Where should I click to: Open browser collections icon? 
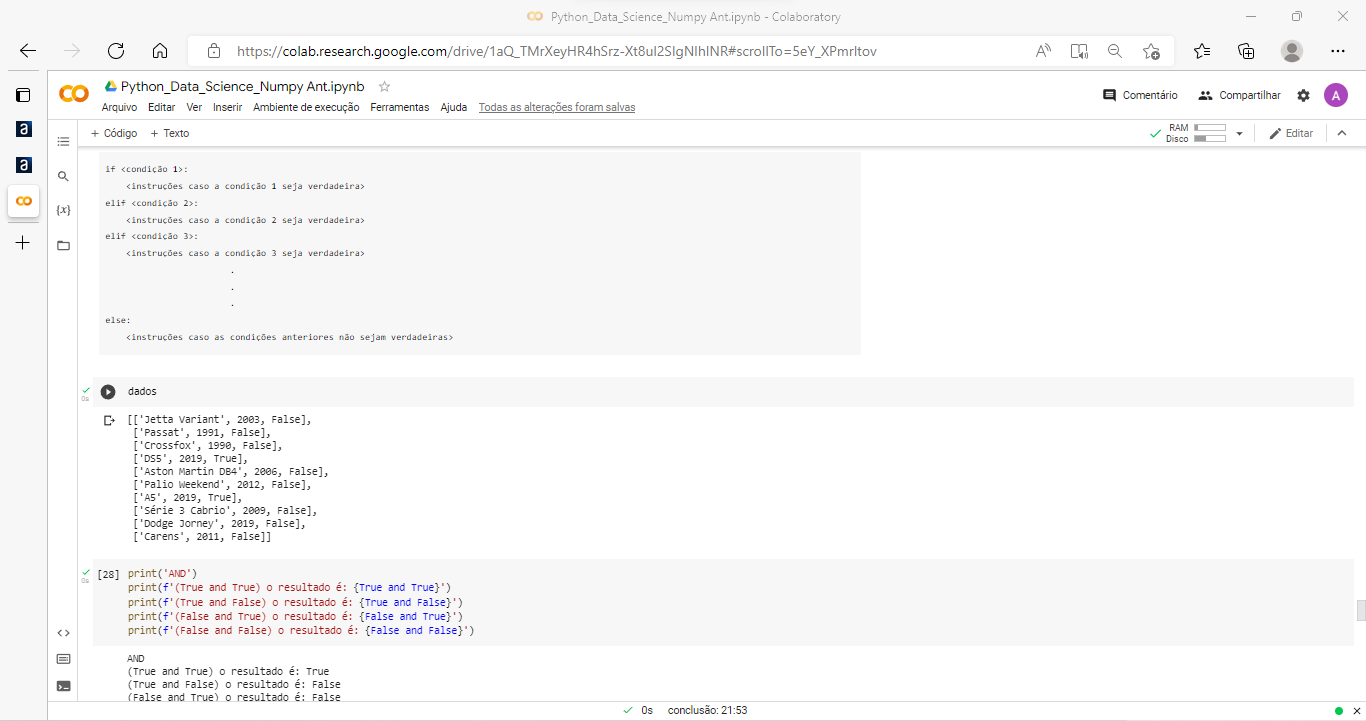1246,51
